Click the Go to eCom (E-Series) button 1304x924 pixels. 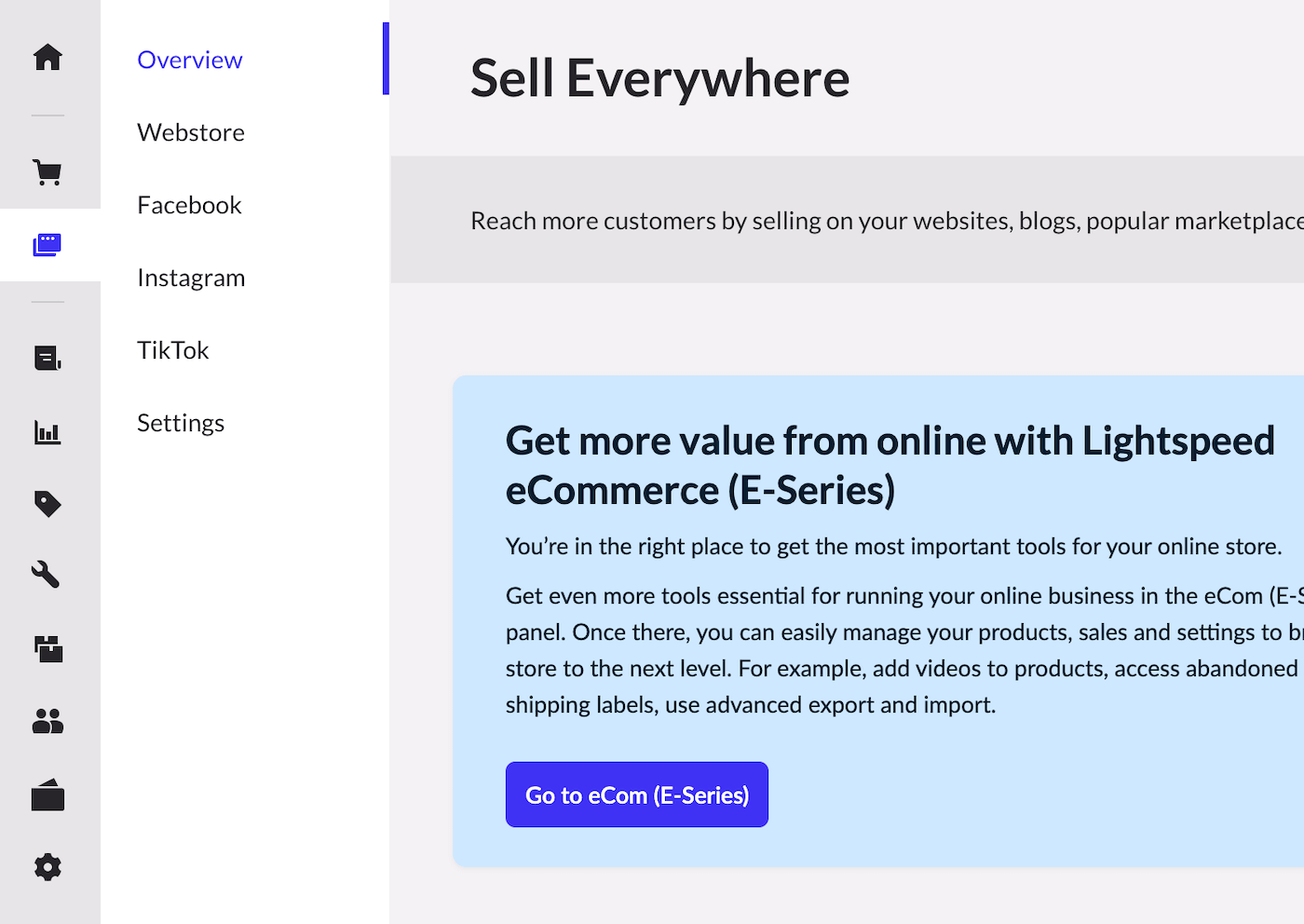[636, 795]
